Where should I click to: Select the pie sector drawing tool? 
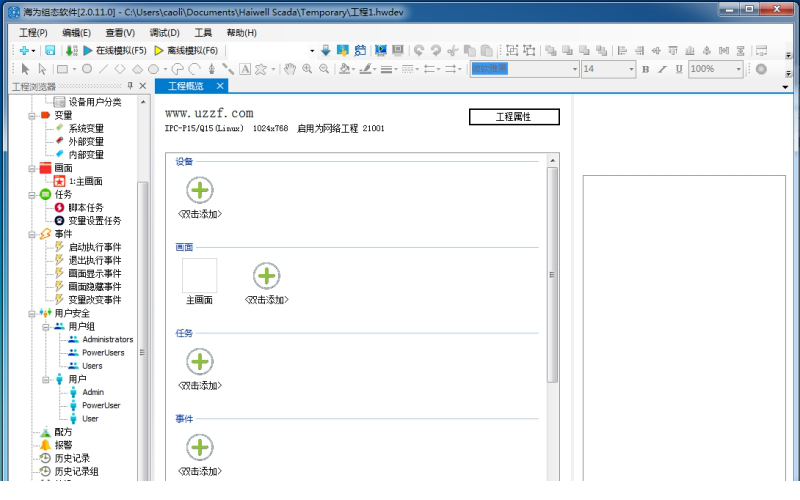point(178,69)
